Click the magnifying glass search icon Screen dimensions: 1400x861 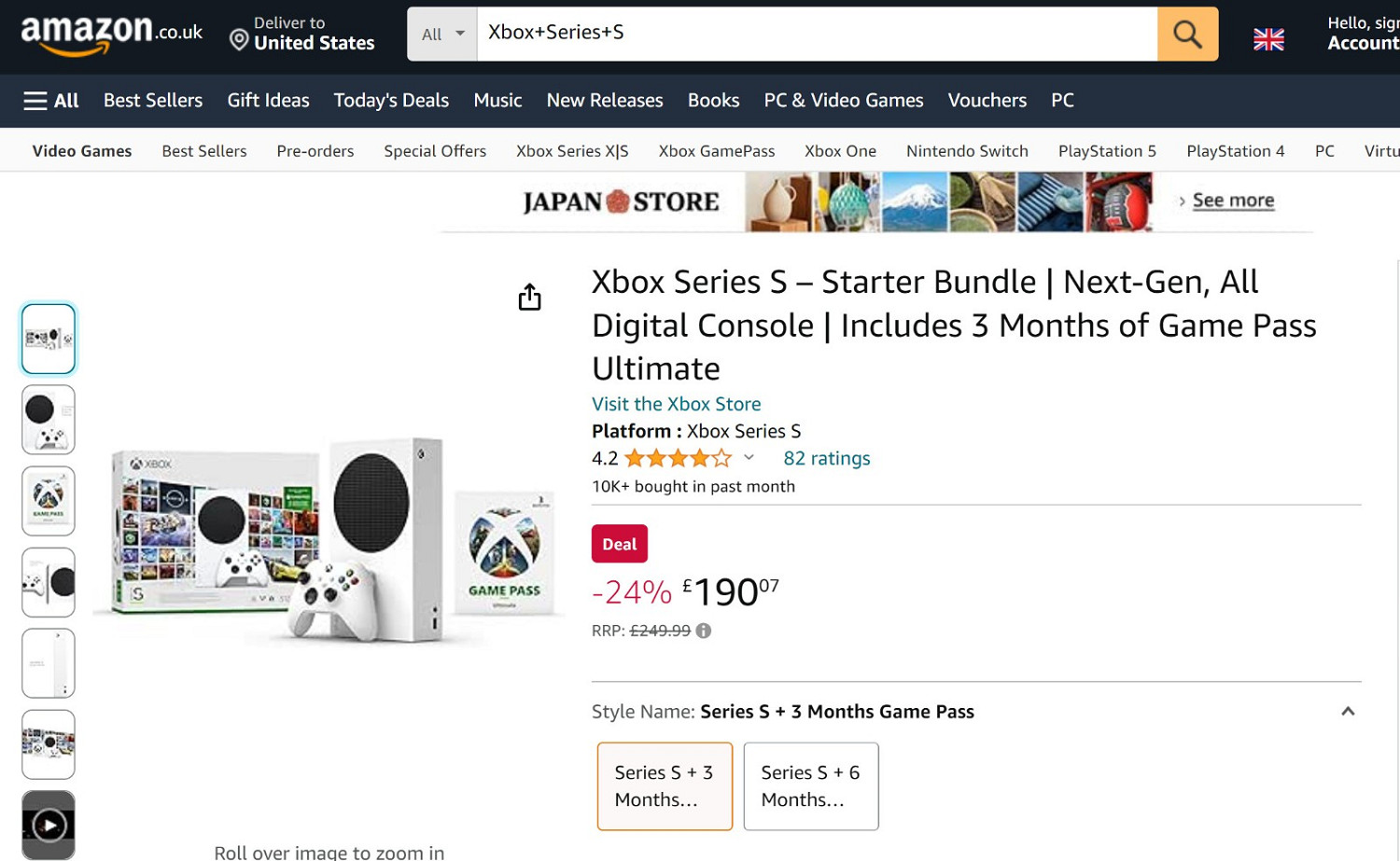tap(1186, 34)
